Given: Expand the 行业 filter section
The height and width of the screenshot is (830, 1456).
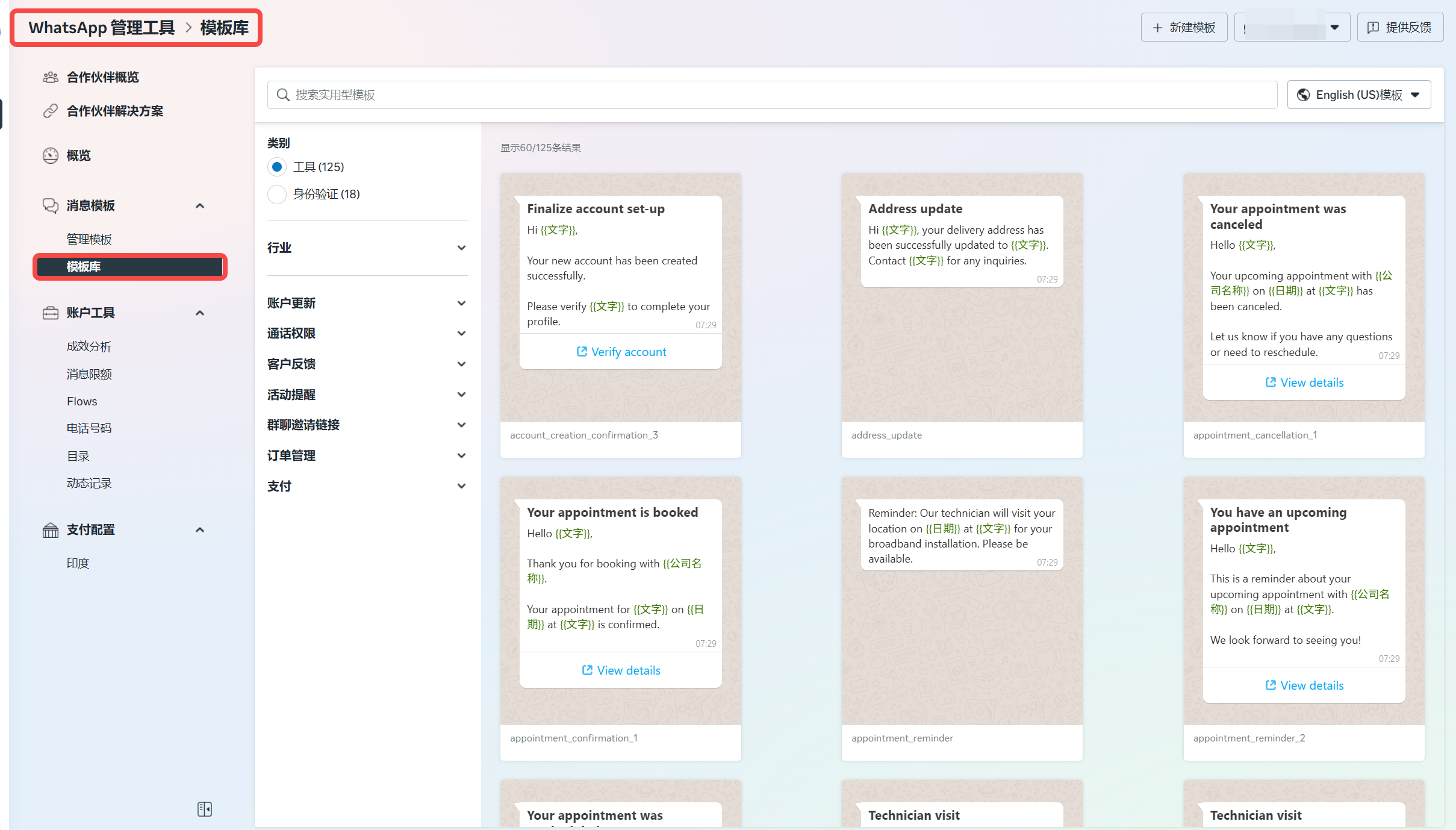Looking at the screenshot, I should click(461, 248).
